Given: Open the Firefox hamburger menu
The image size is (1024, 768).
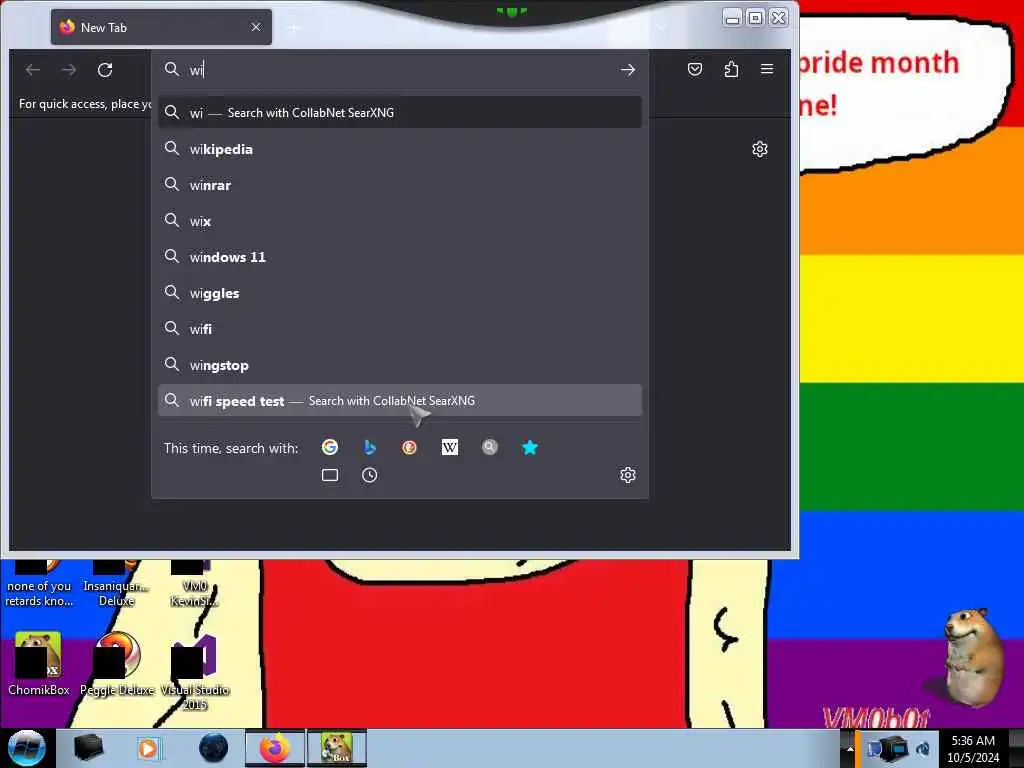Looking at the screenshot, I should click(x=767, y=69).
